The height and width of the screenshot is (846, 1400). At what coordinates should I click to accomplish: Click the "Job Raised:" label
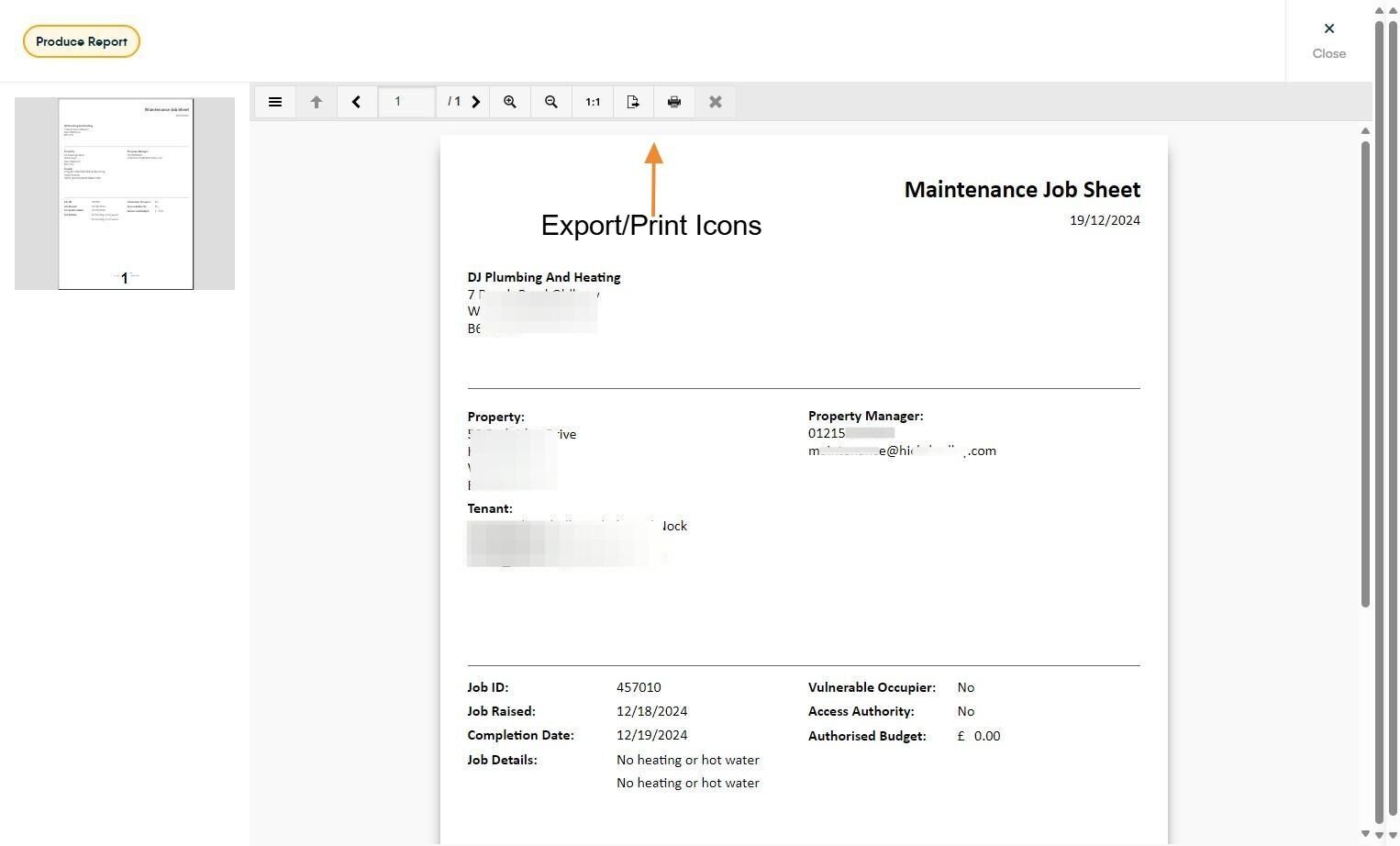point(501,711)
